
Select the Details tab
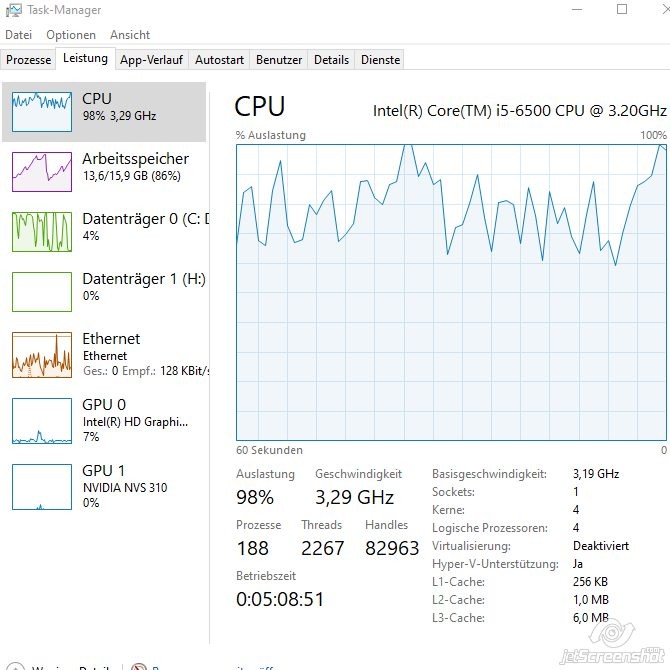coord(331,60)
